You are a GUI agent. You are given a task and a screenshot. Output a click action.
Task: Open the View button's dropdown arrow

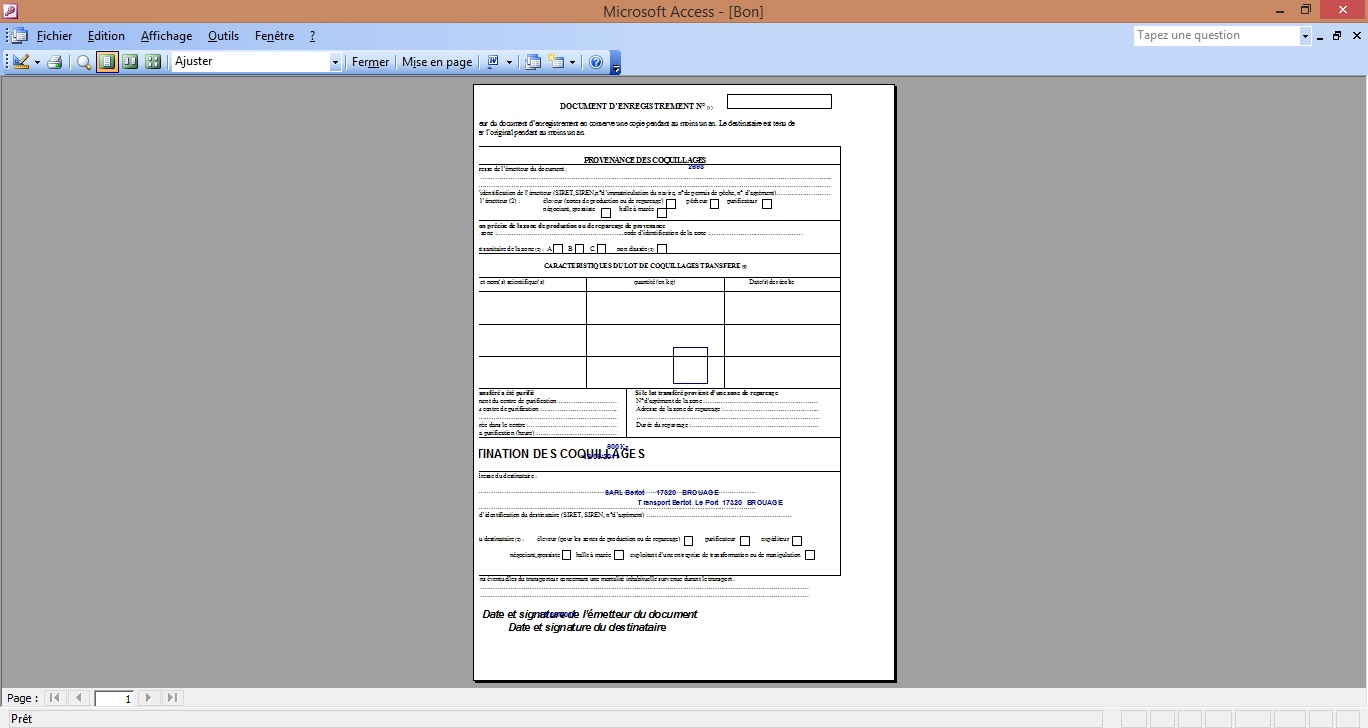[37, 62]
